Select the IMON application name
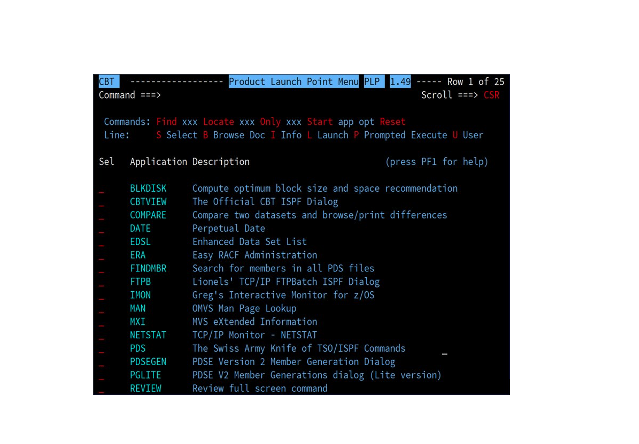The image size is (639, 444). pos(140,295)
